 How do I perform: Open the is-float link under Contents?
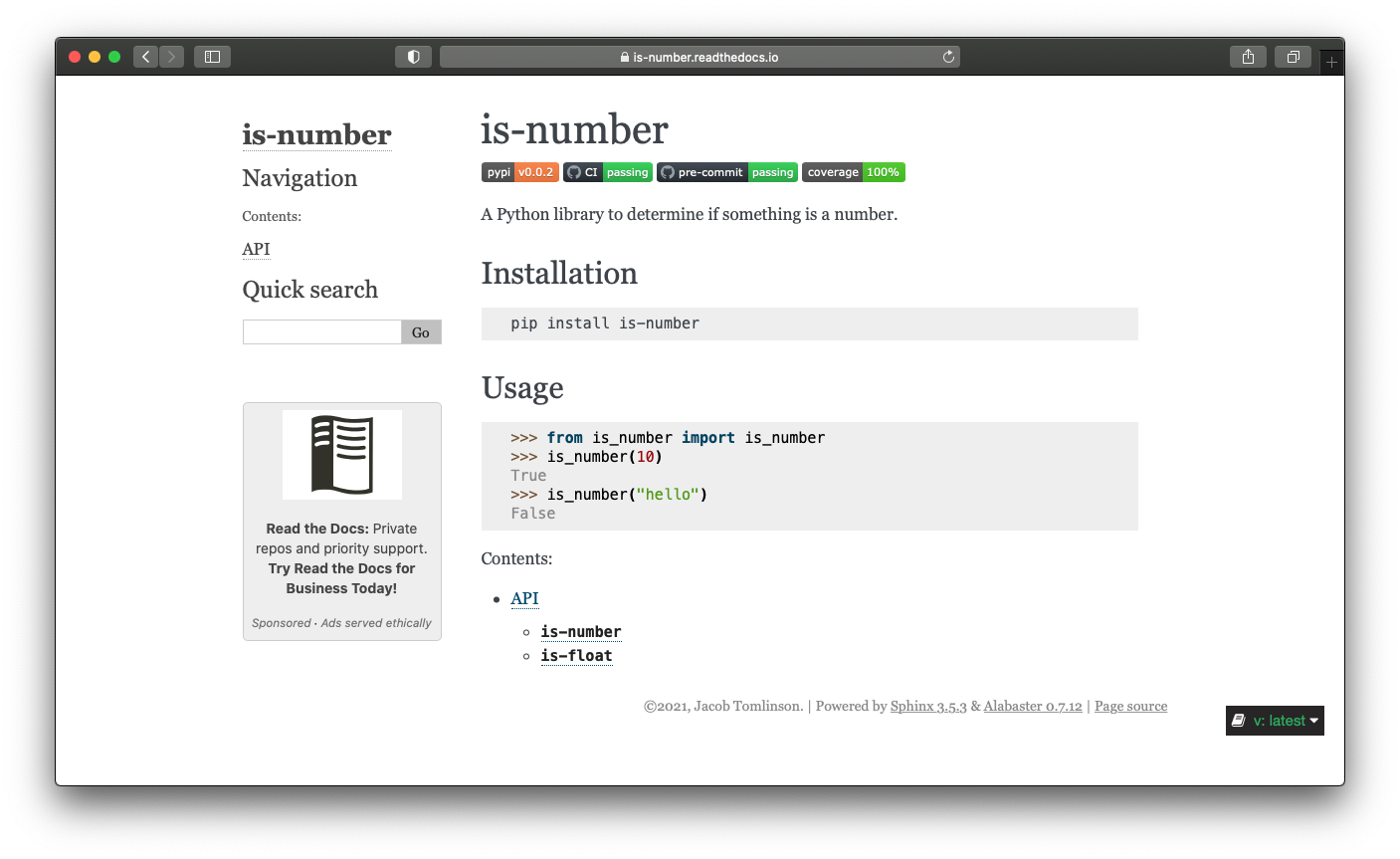click(x=576, y=655)
